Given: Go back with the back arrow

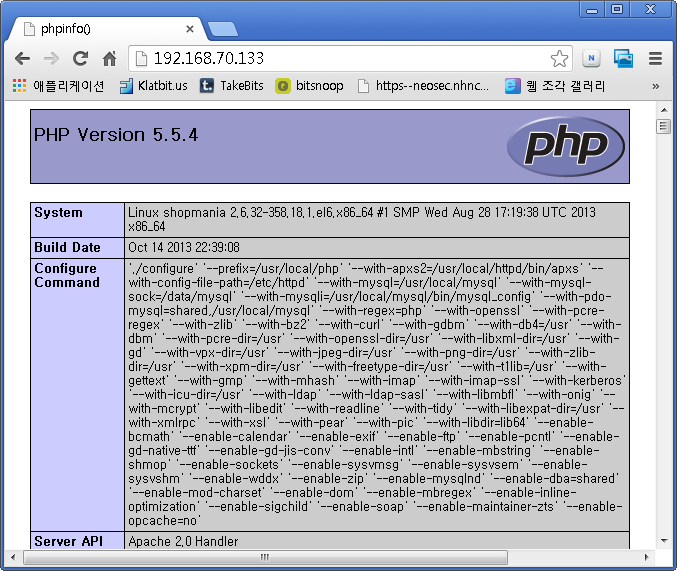Looking at the screenshot, I should (22, 58).
